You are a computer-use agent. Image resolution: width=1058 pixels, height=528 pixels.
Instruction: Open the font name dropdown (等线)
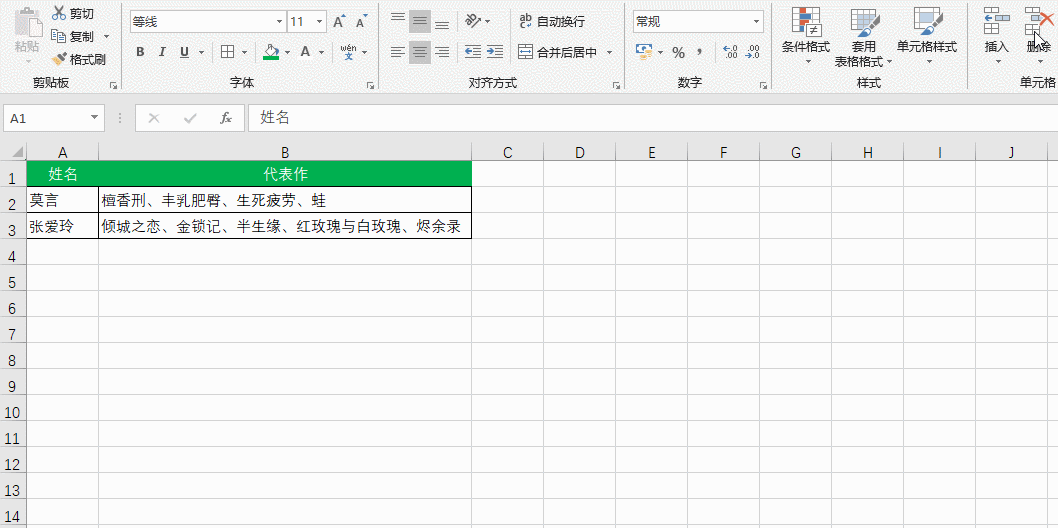click(x=281, y=22)
